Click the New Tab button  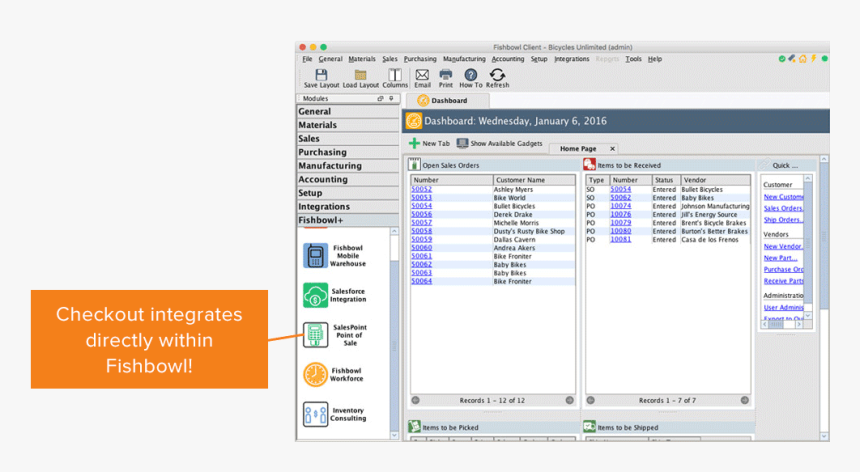[x=429, y=144]
